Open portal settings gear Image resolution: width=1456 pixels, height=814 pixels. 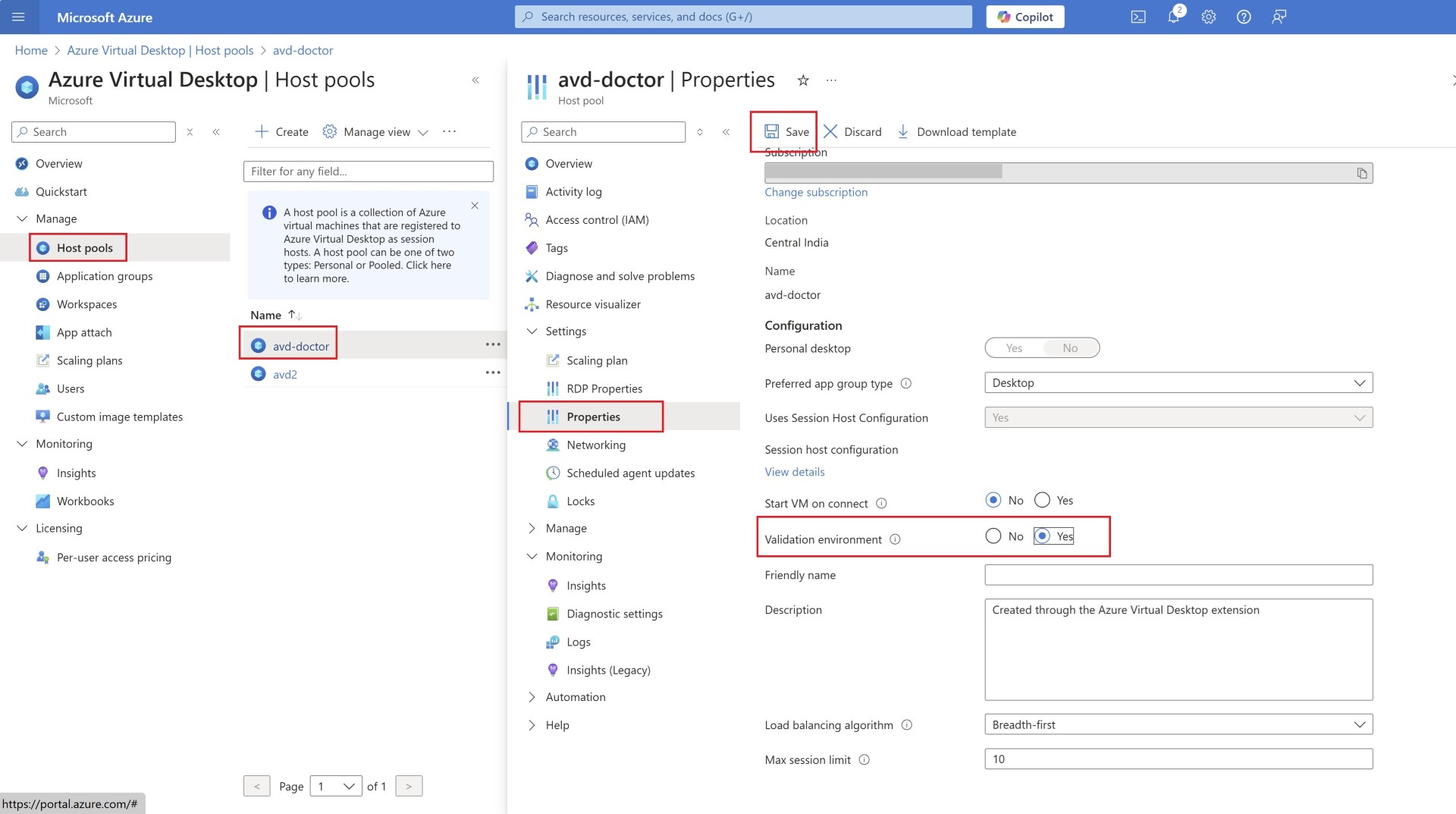[x=1209, y=17]
